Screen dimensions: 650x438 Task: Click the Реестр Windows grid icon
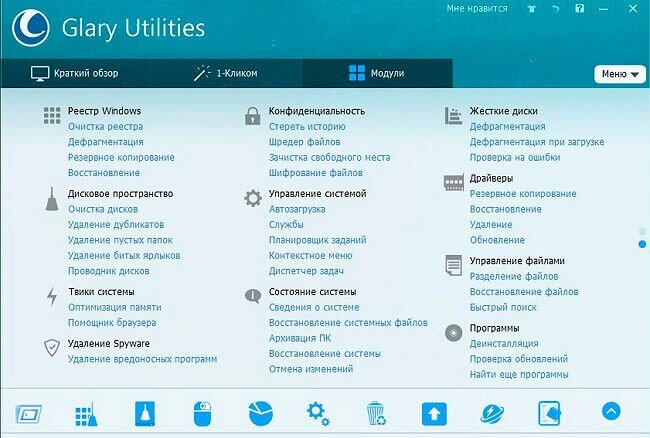[52, 116]
